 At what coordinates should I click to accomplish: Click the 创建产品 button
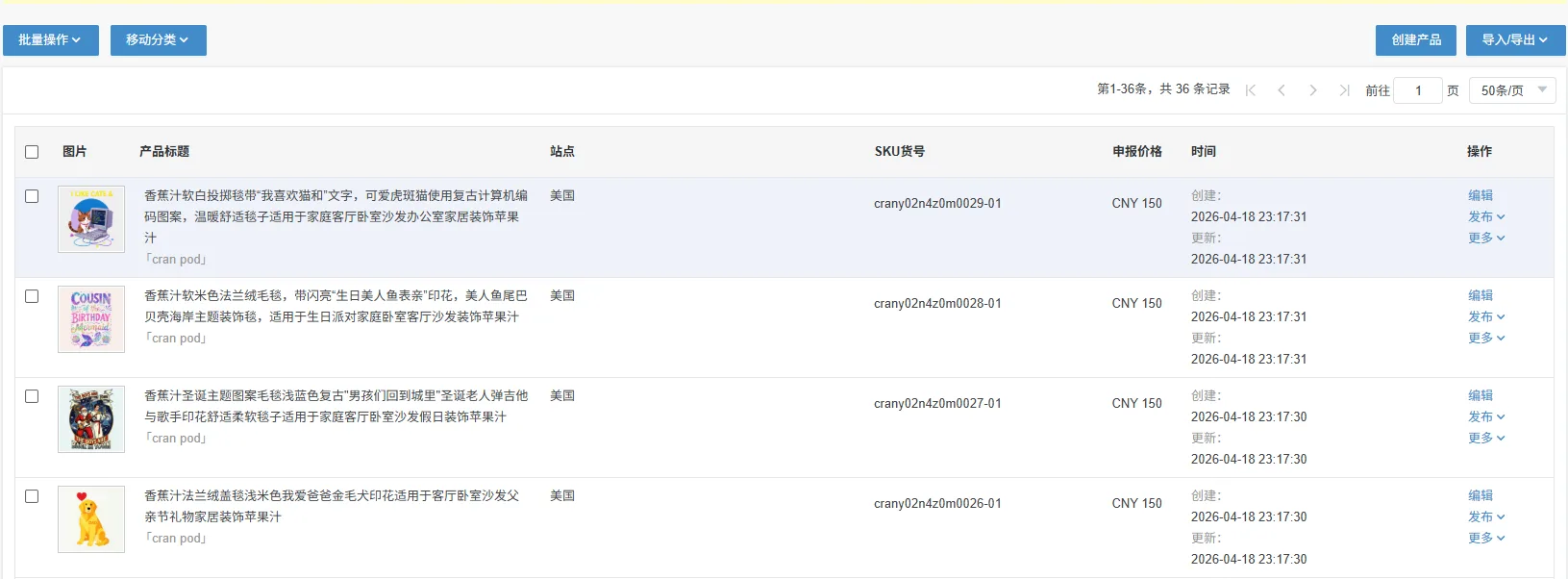pos(1415,40)
